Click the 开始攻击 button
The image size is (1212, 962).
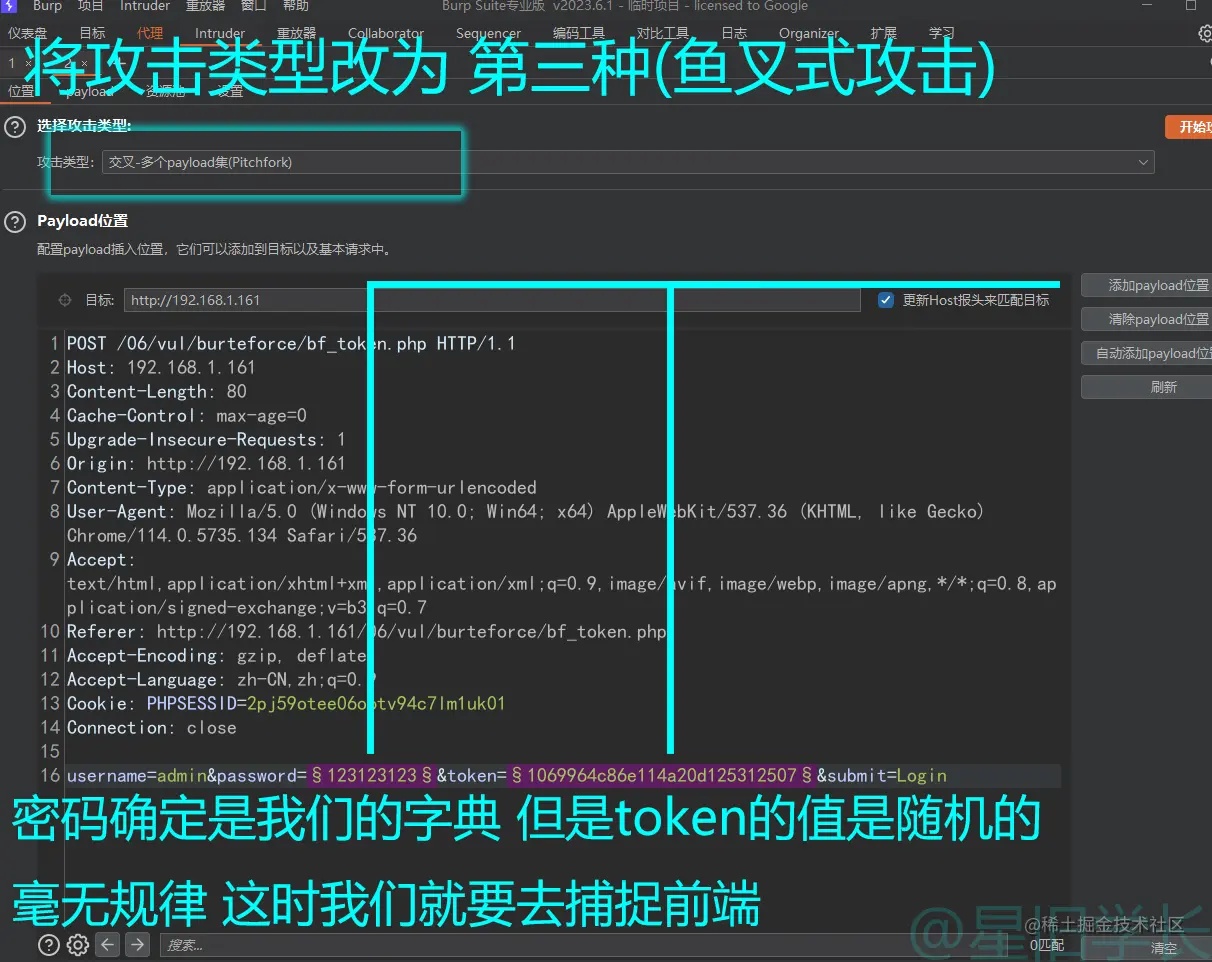[1188, 127]
